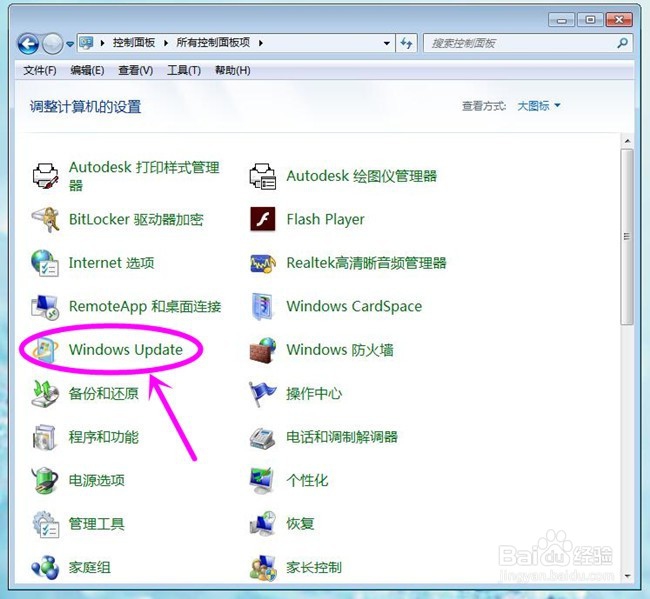Open the 编辑(E) menu
Image resolution: width=650 pixels, height=599 pixels.
point(87,70)
